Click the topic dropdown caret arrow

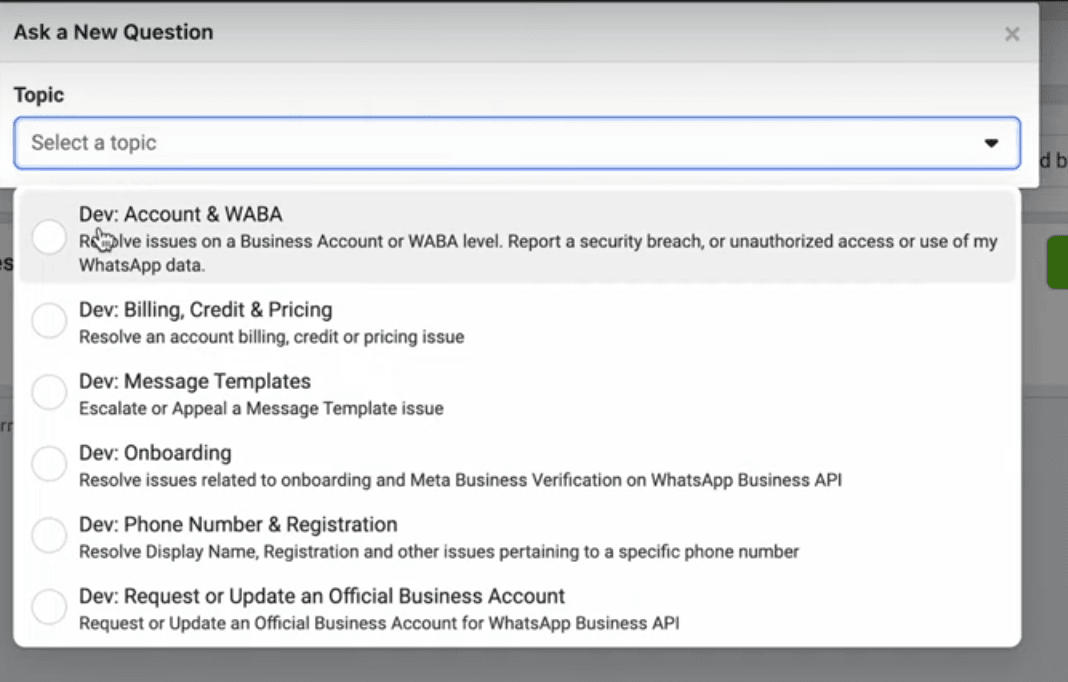coord(991,143)
